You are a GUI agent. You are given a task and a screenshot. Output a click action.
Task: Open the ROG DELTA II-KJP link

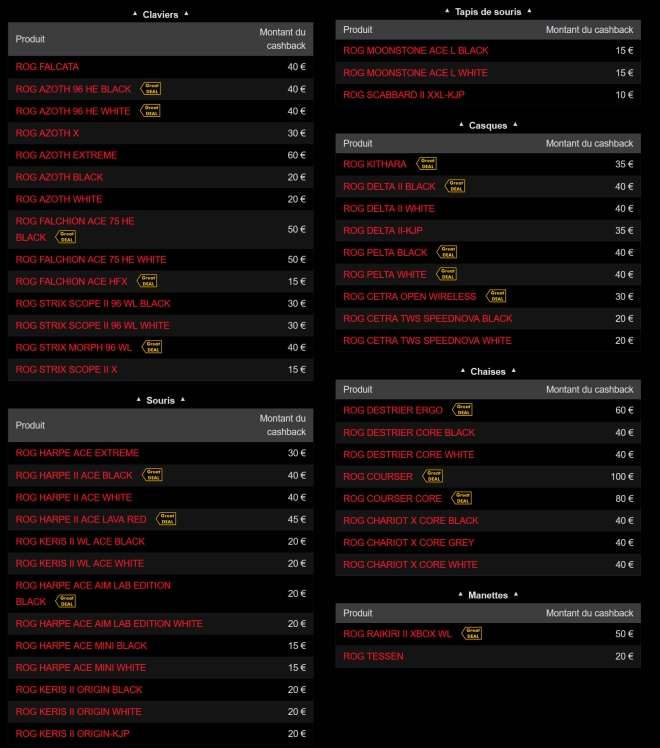[383, 230]
